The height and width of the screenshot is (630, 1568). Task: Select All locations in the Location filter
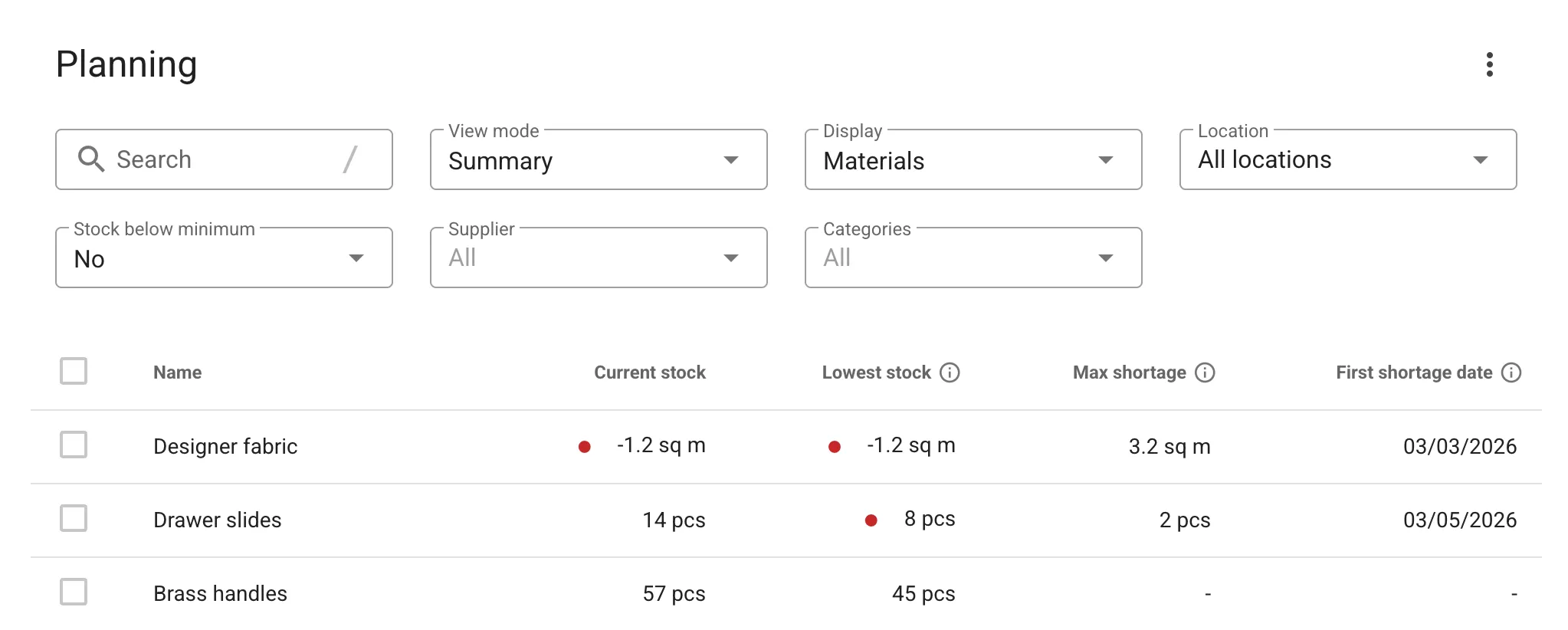1481,159
